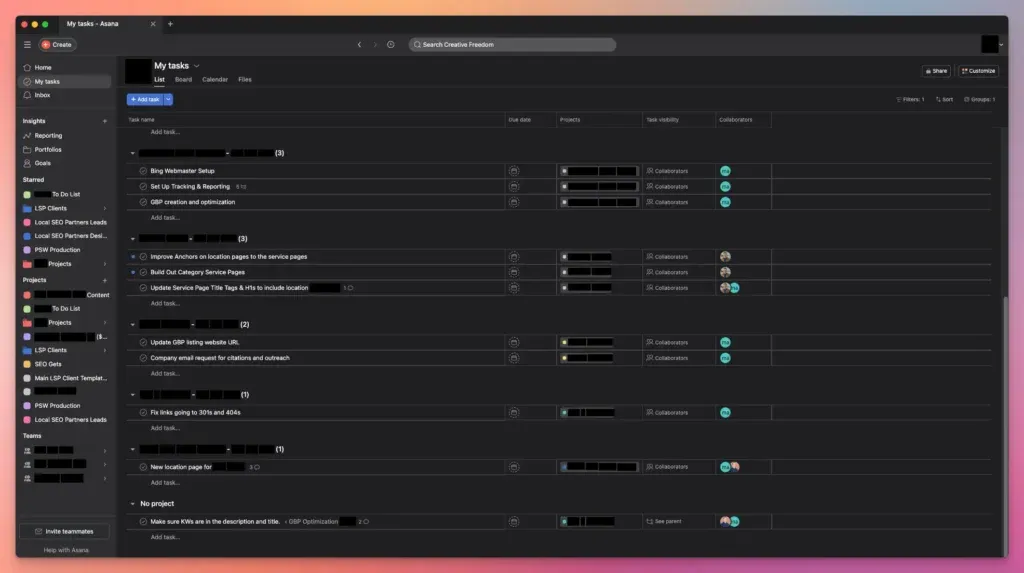Click the Search Creative Freedom field
Image resolution: width=1024 pixels, height=573 pixels.
coord(512,45)
